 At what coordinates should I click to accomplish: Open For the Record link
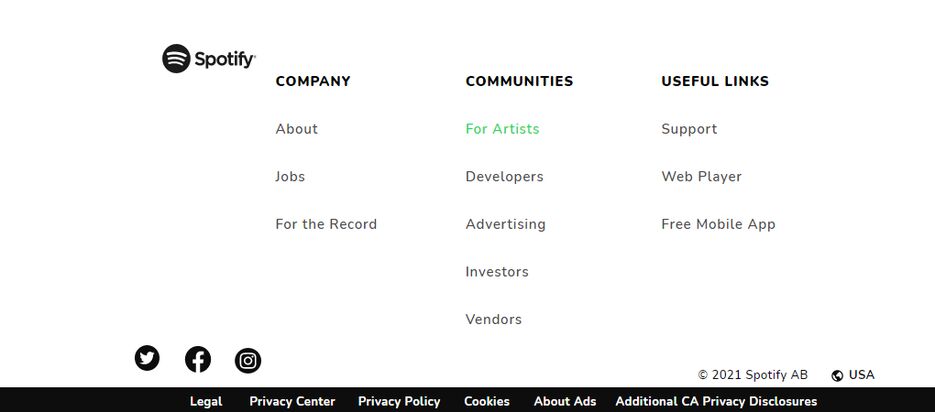click(326, 224)
